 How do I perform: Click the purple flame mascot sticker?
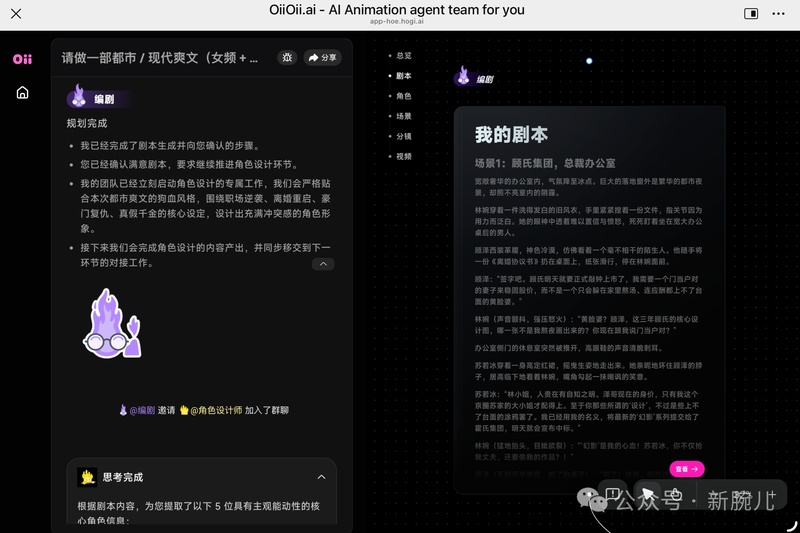tap(110, 323)
